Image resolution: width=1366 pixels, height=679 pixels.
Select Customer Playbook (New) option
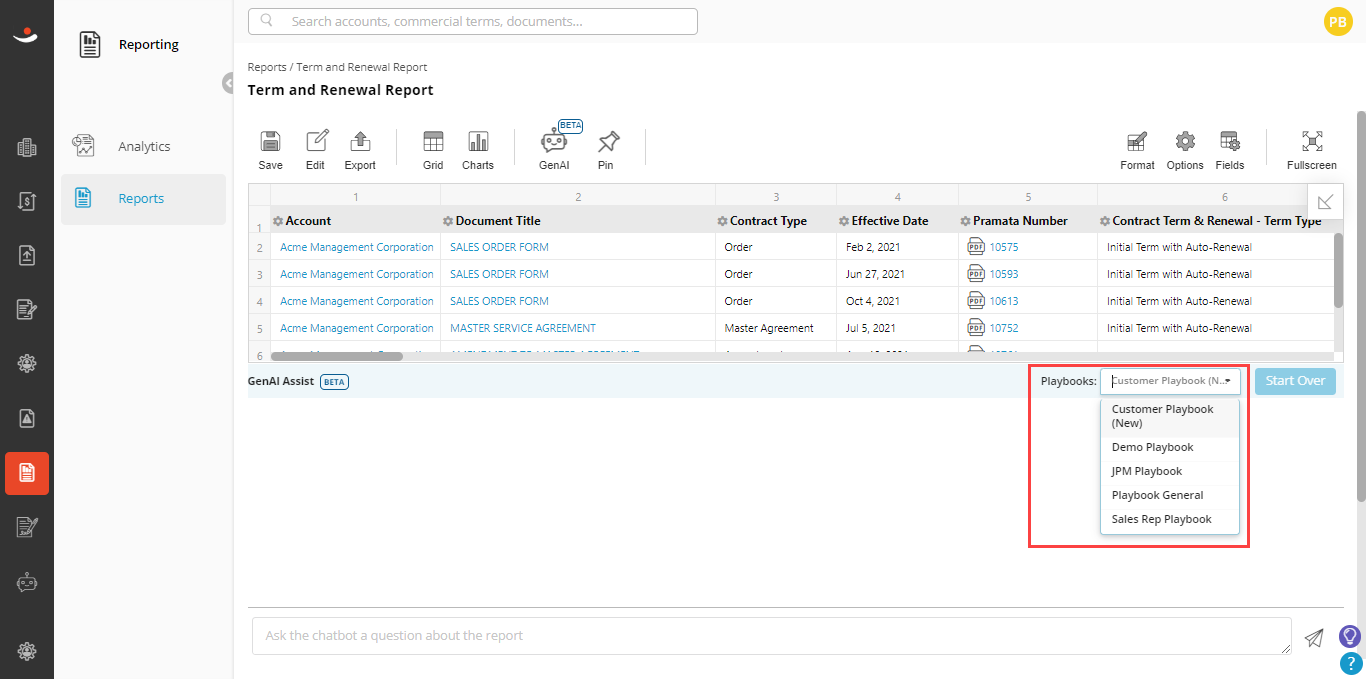[x=1170, y=416]
